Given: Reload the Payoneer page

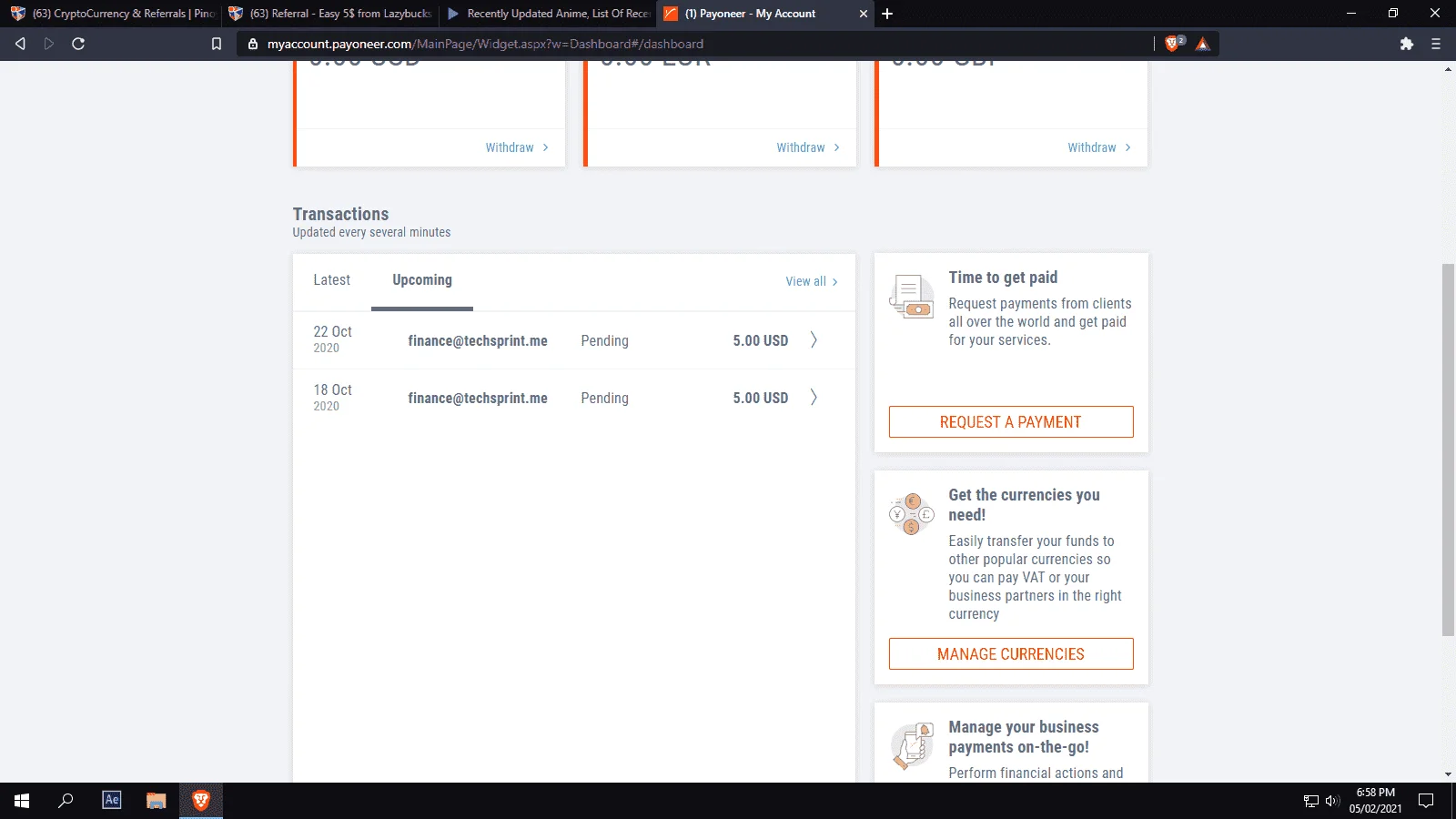Looking at the screenshot, I should [78, 44].
